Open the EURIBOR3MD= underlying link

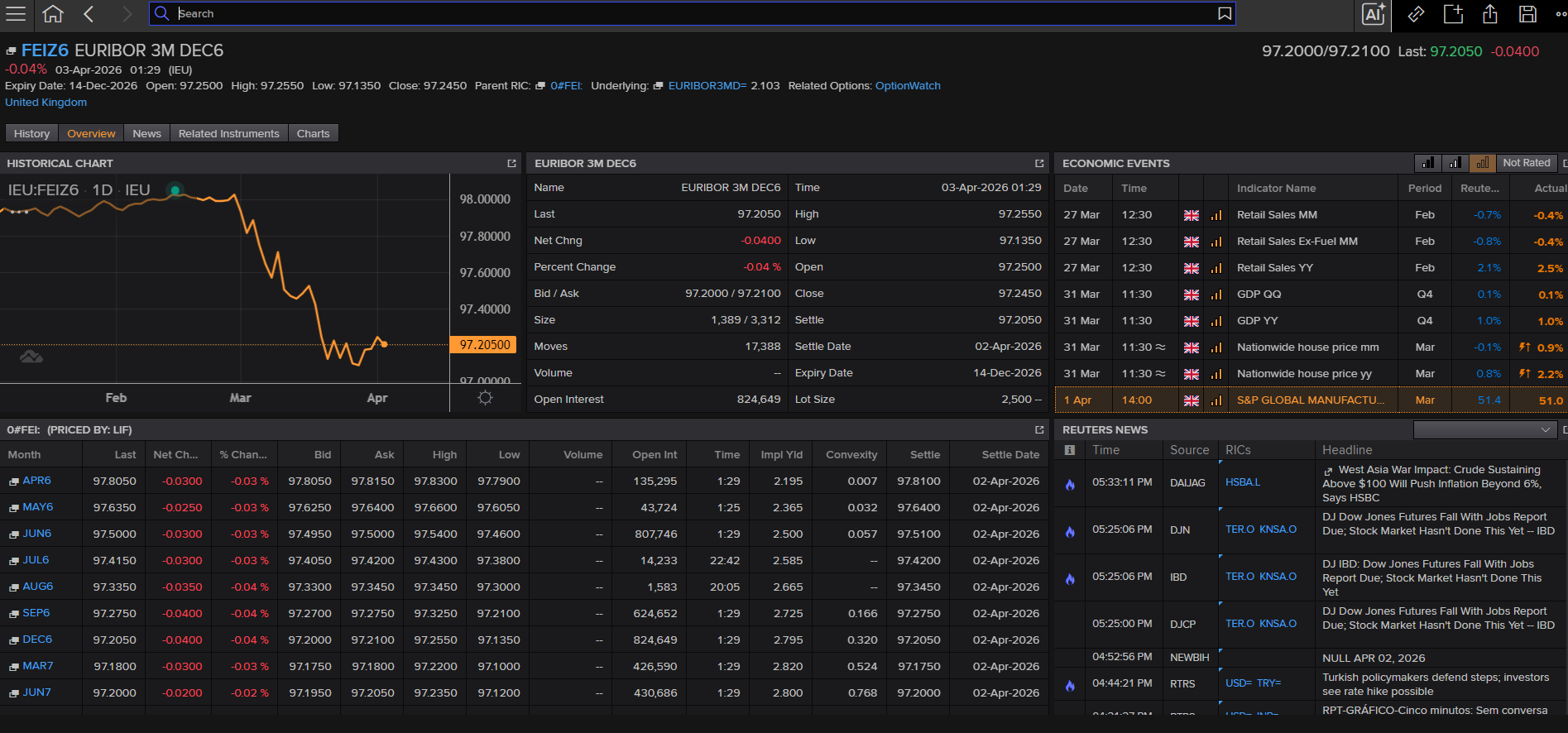[x=707, y=86]
